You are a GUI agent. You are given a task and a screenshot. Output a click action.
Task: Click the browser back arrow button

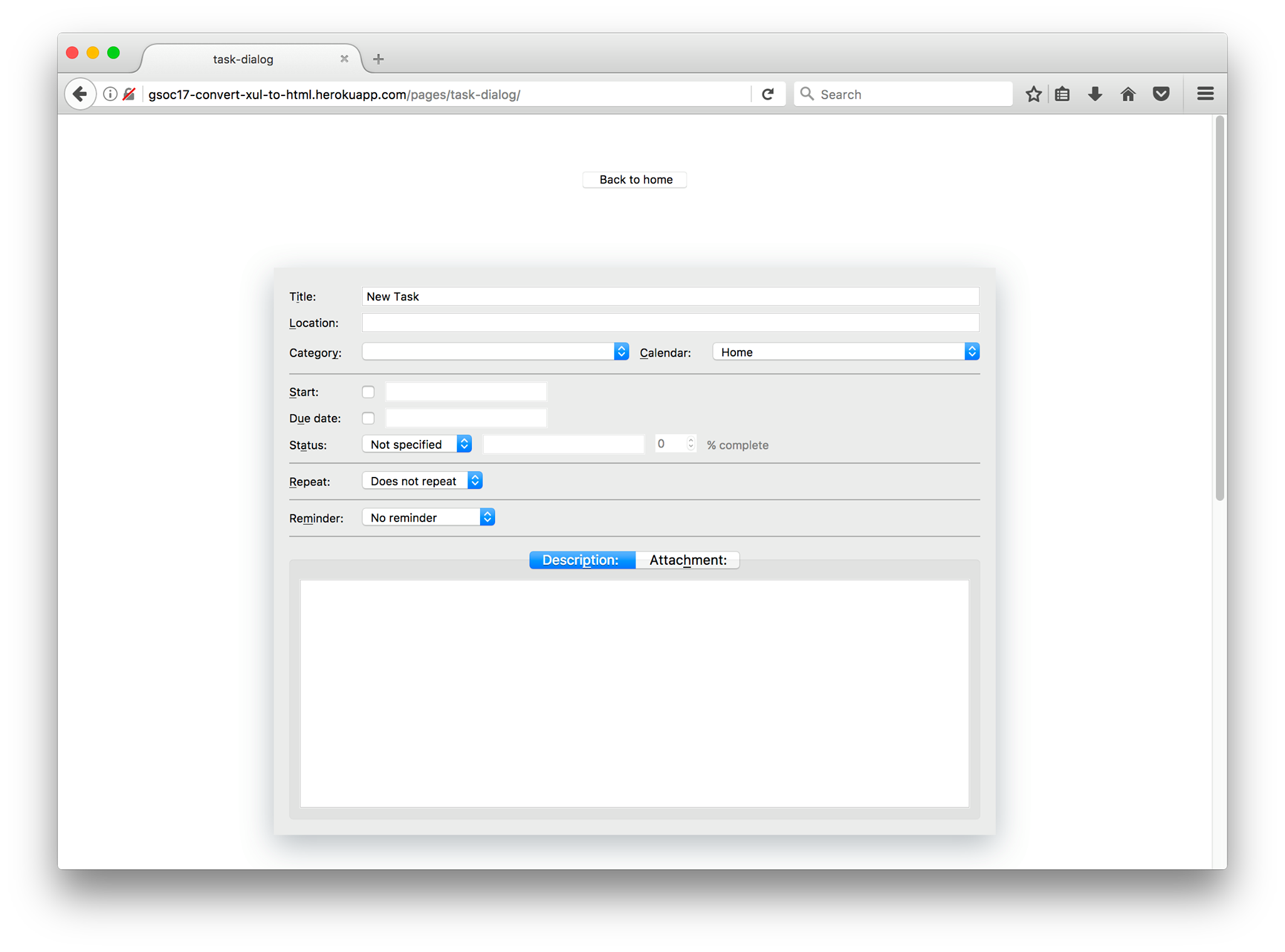[x=80, y=94]
